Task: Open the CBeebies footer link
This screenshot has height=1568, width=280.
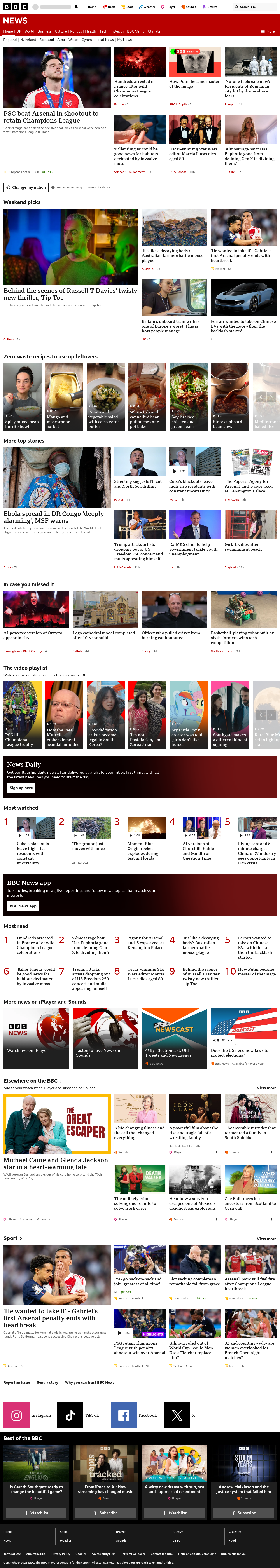Action: 235,1531
